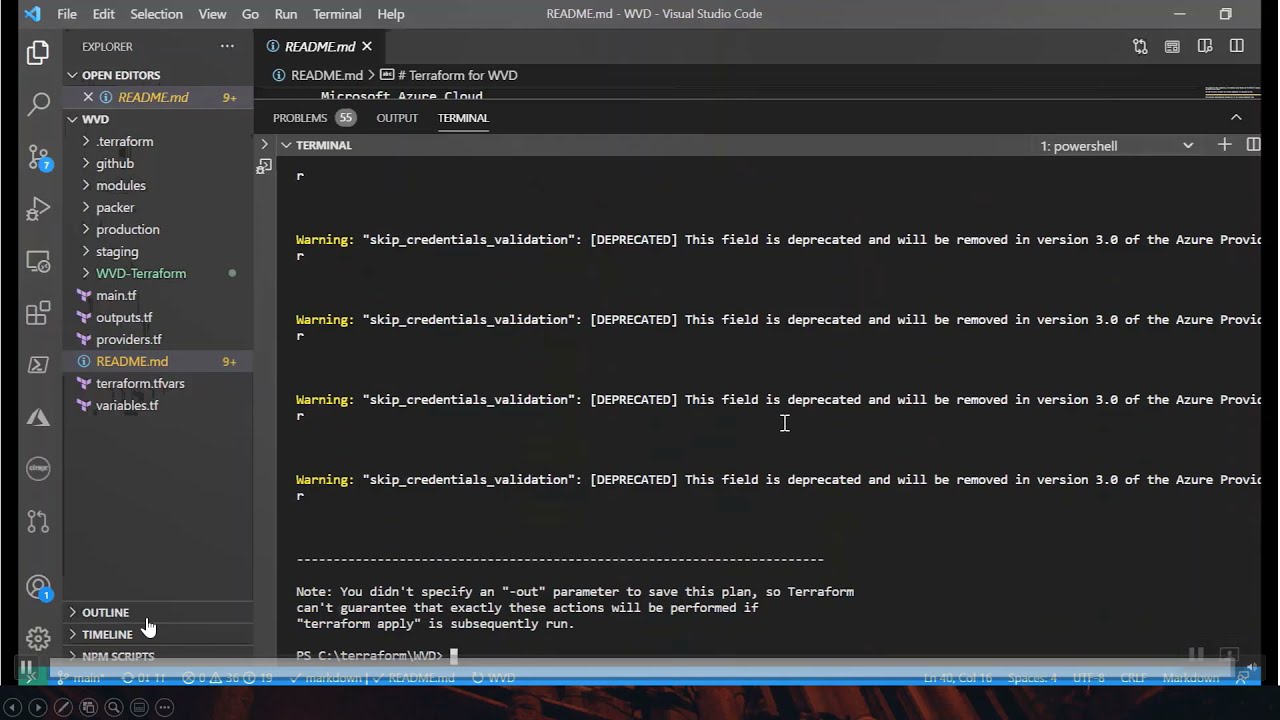Open the Manage settings gear
This screenshot has width=1280, height=720.
click(x=38, y=638)
